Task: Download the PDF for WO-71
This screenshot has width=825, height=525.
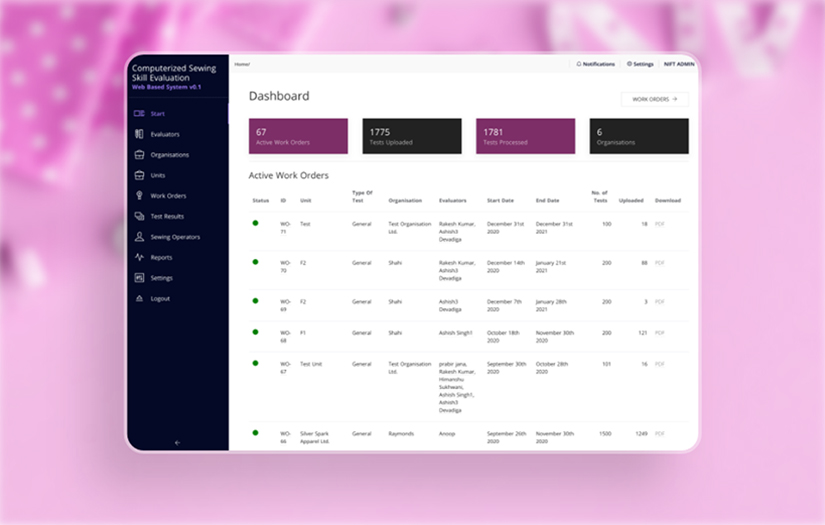Action: (x=660, y=224)
